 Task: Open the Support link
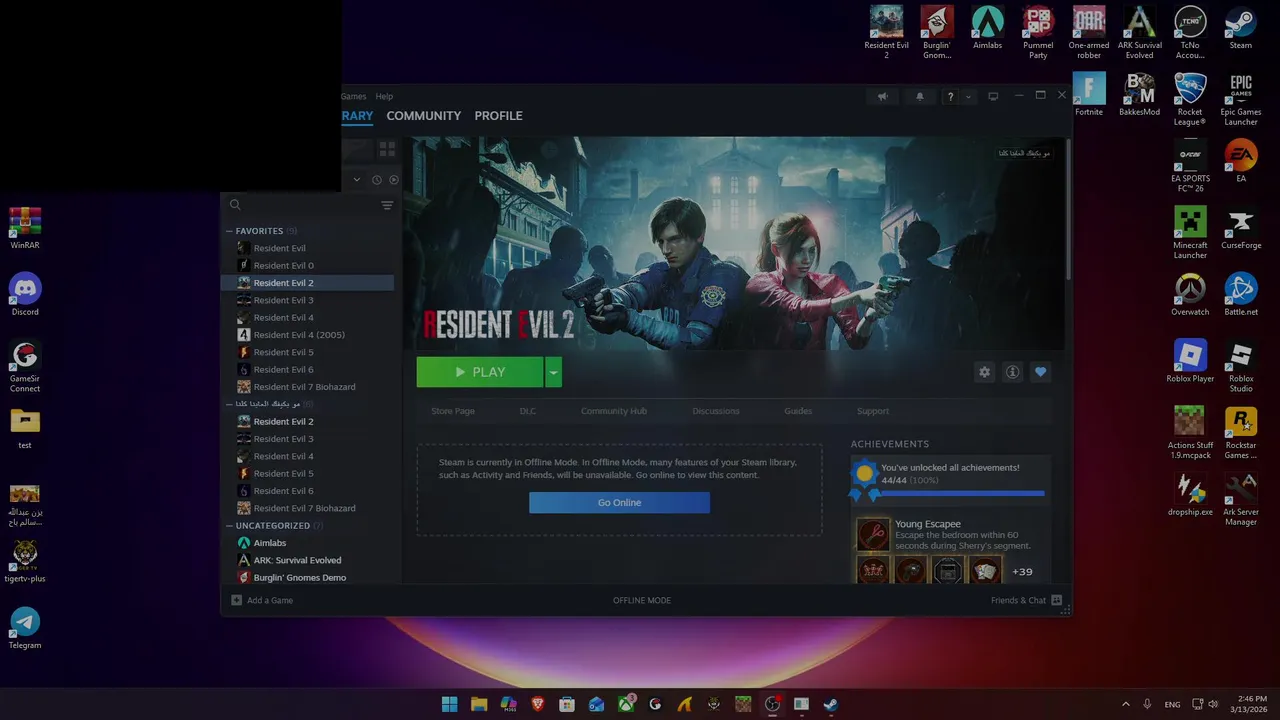pos(872,411)
